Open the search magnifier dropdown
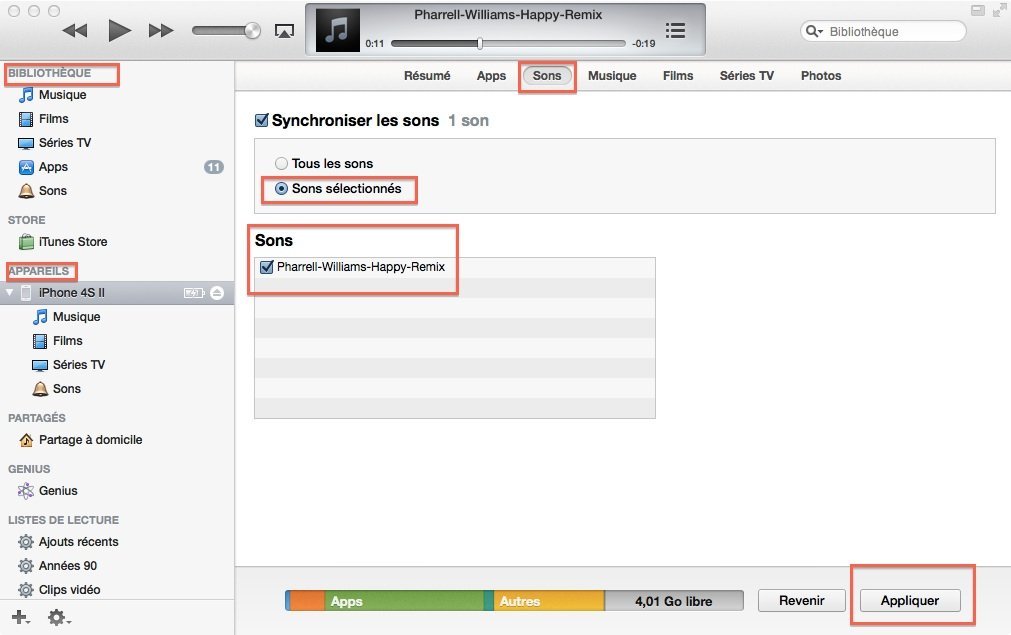 tap(814, 31)
